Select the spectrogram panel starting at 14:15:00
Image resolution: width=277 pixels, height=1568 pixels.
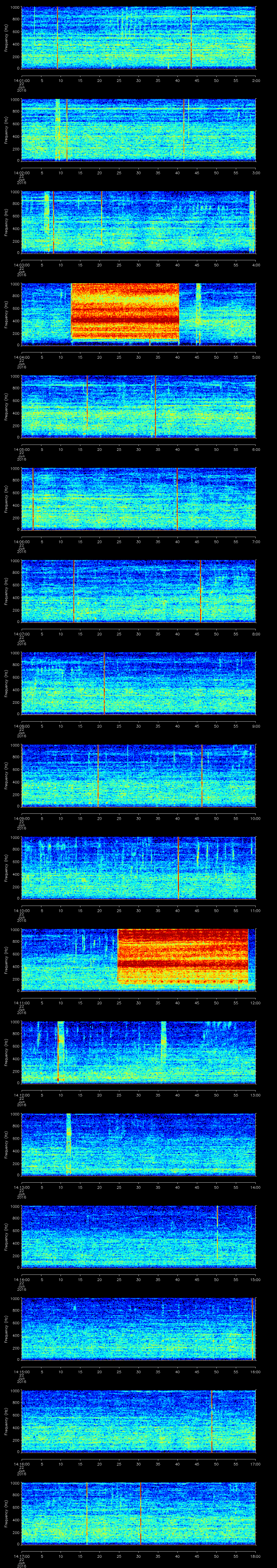click(x=139, y=1329)
